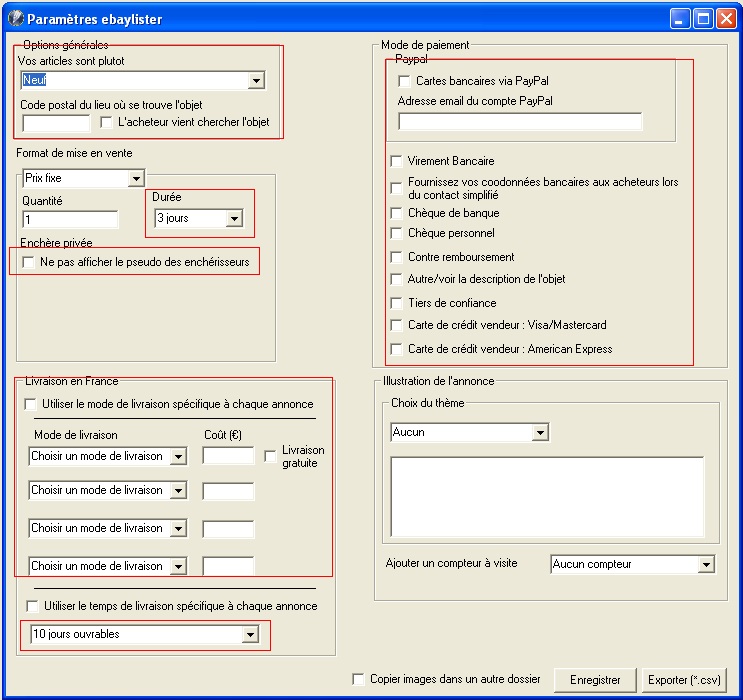This screenshot has height=700, width=743.
Task: Click the ebaylister app icon in the title bar
Action: pos(16,18)
